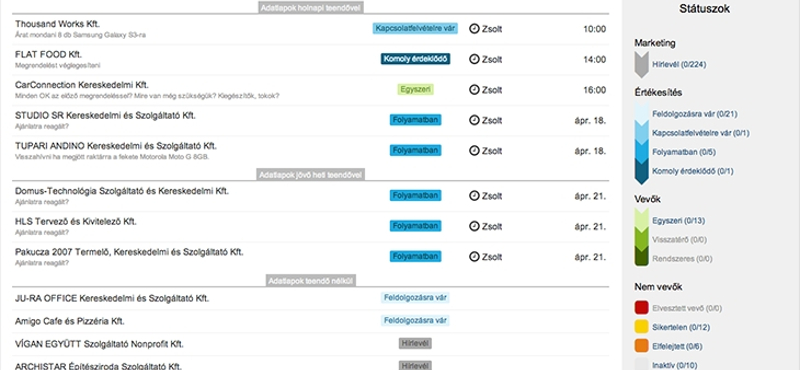Click clock icon in STUDIO SR row
800x370 pixels.
[474, 120]
